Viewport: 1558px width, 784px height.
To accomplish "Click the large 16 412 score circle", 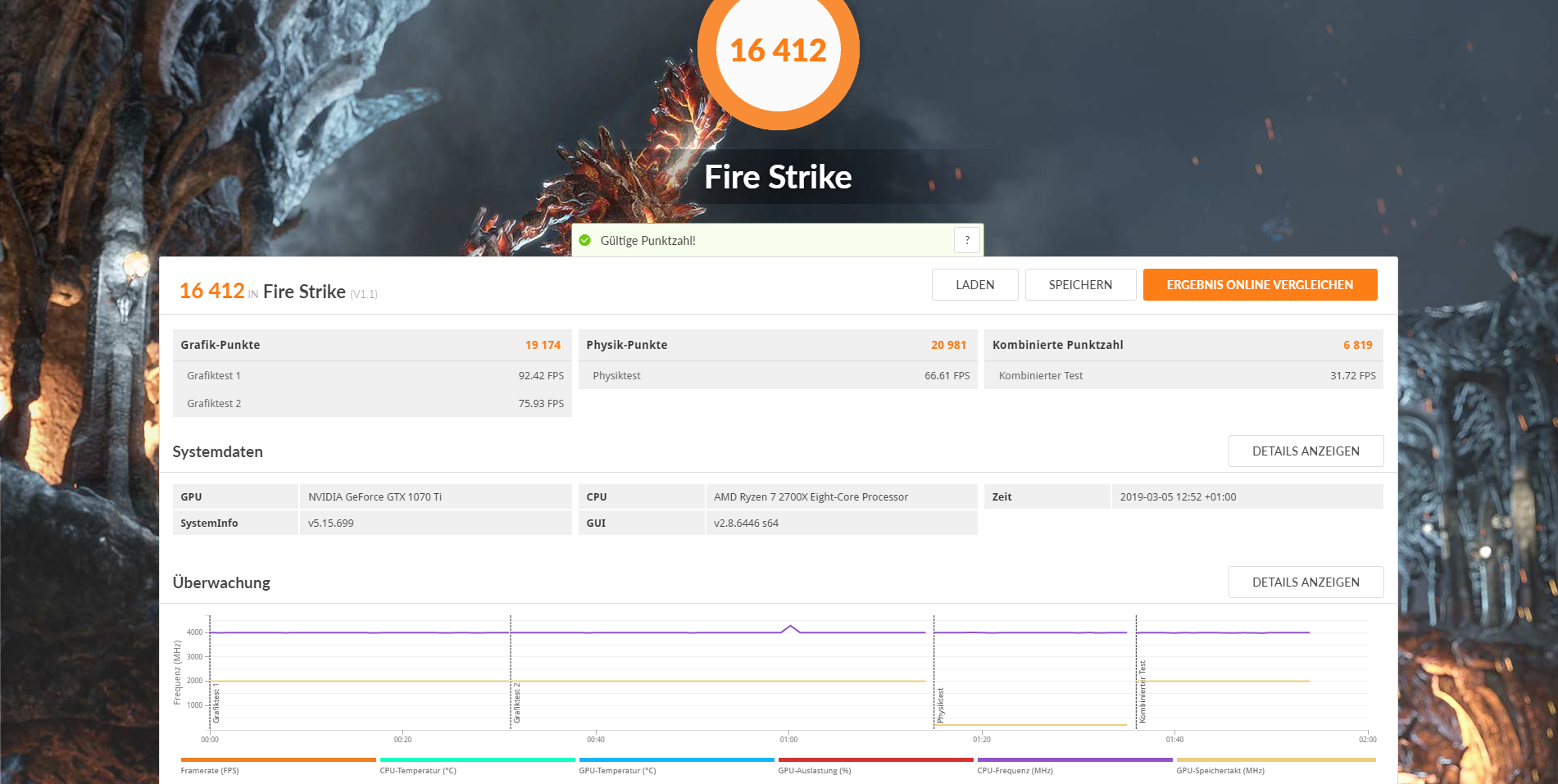I will [778, 51].
